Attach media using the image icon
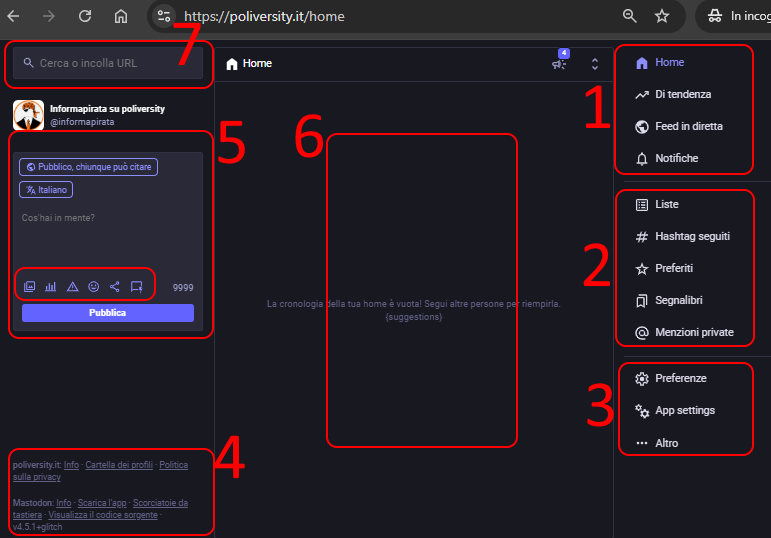 tap(30, 287)
